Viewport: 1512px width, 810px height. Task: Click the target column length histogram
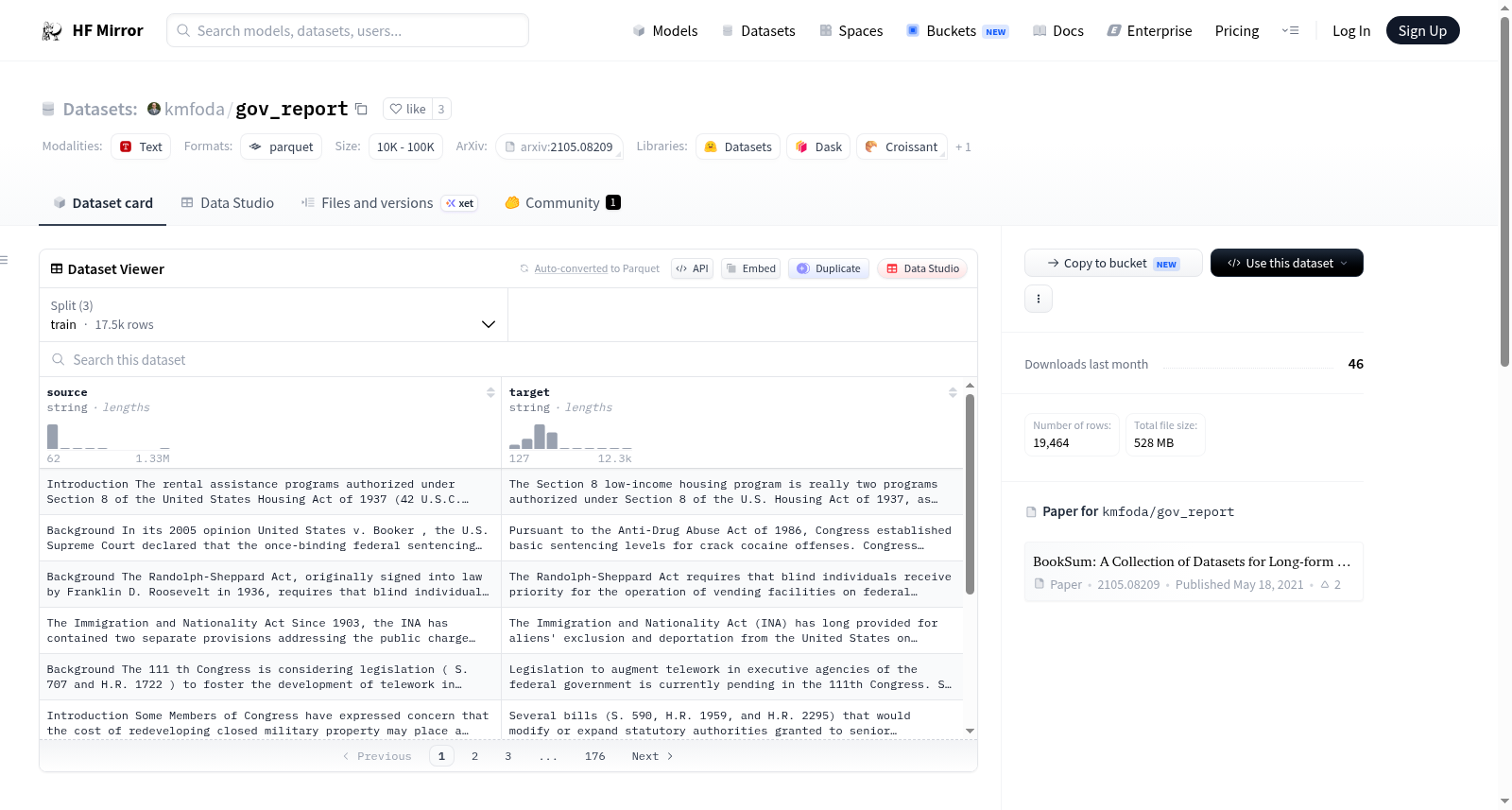coord(571,437)
